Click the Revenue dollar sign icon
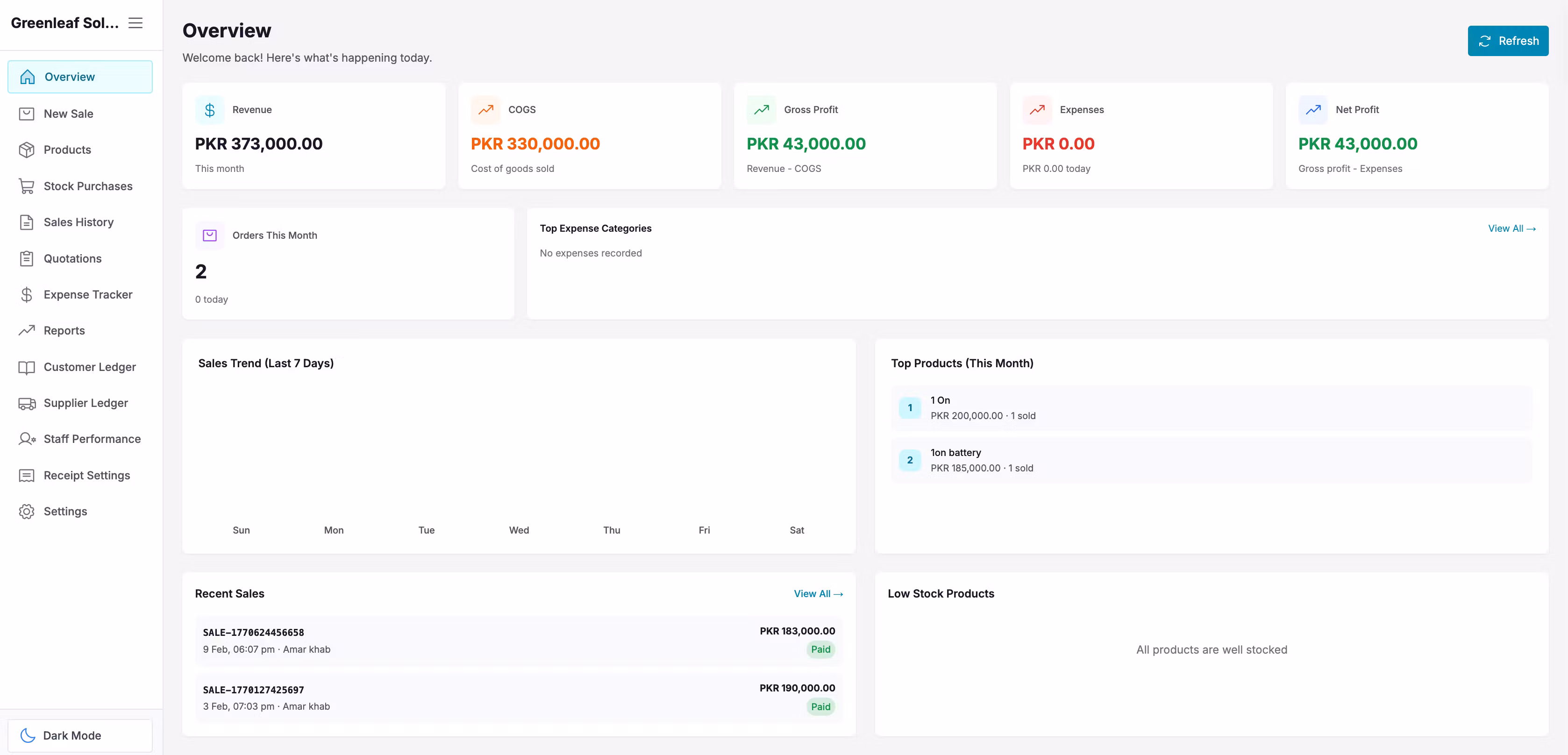The image size is (1568, 755). click(209, 110)
